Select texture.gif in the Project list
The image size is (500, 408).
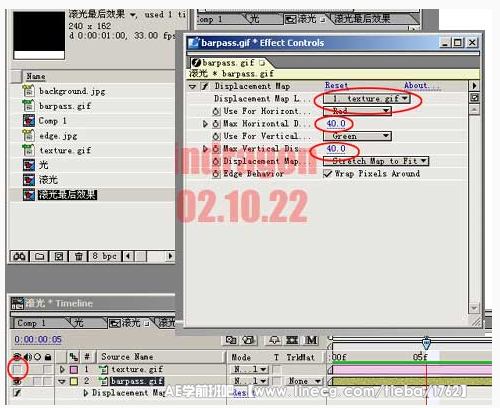point(65,150)
